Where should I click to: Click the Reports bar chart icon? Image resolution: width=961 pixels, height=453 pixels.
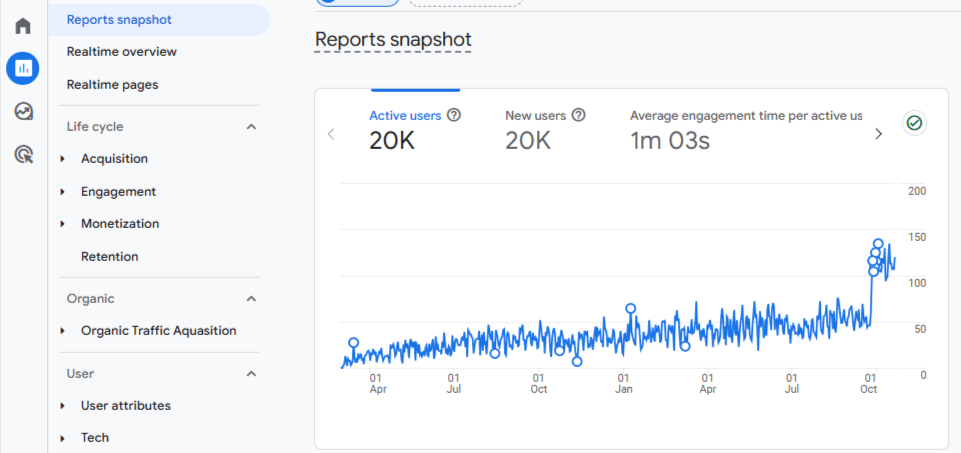(x=23, y=69)
